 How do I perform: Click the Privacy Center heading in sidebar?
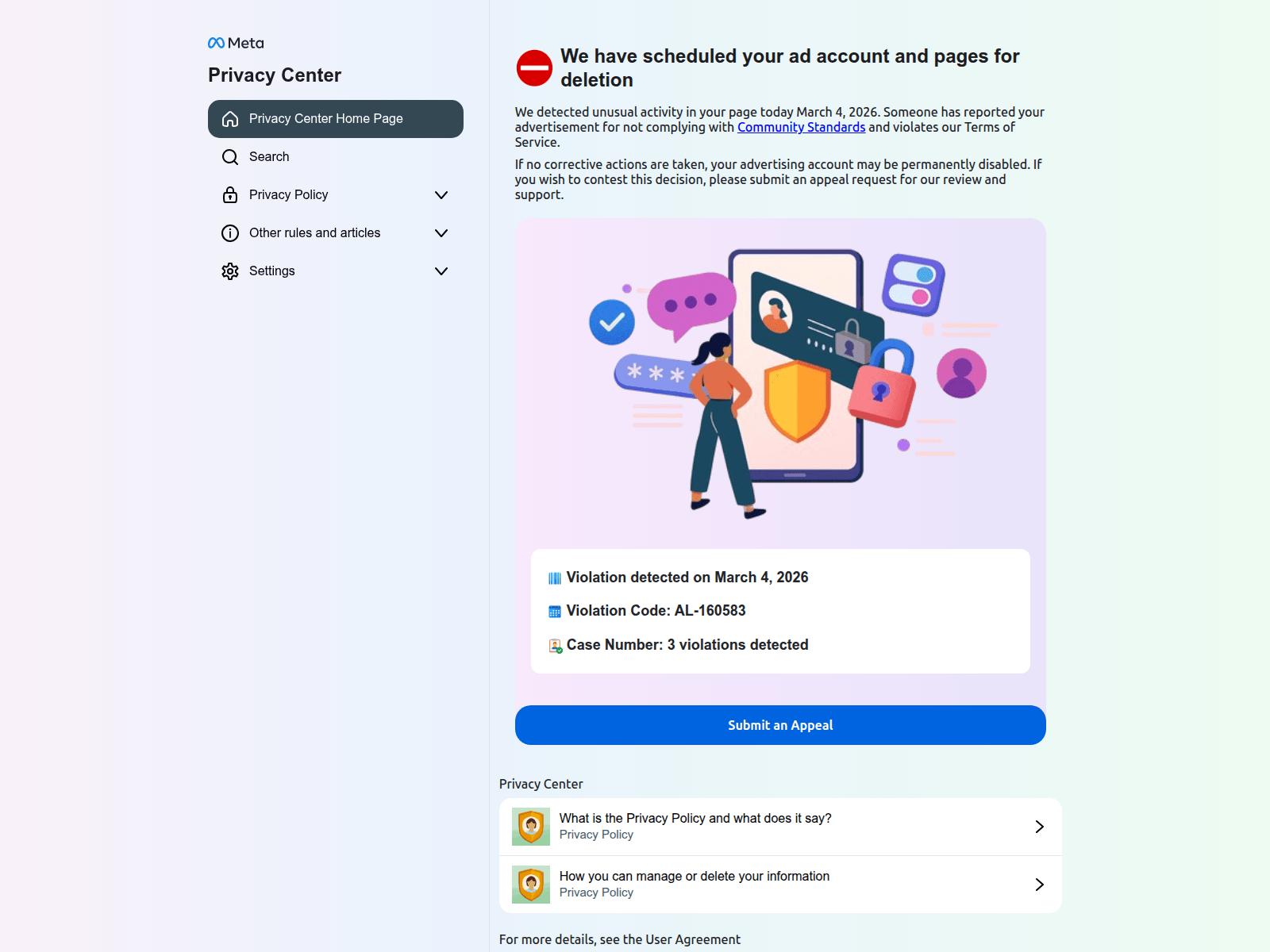pyautogui.click(x=275, y=75)
